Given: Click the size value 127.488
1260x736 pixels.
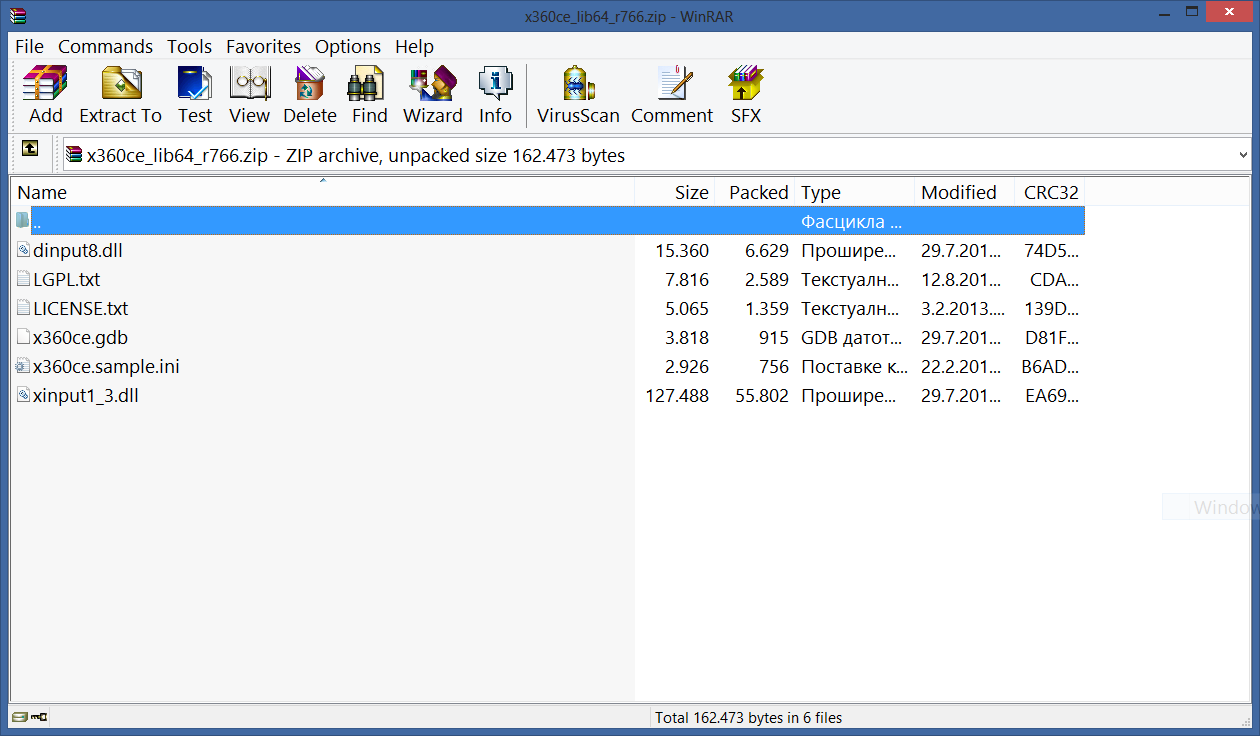Looking at the screenshot, I should point(678,395).
